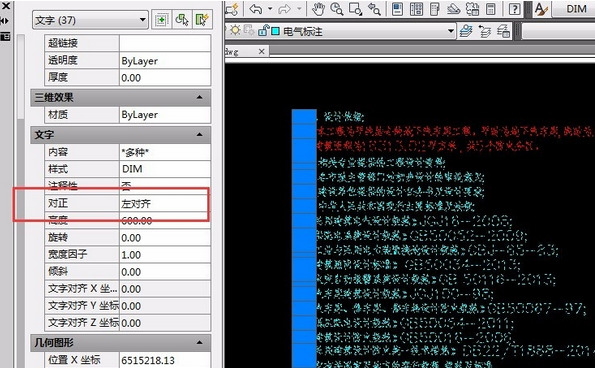Click the Select Objects button
This screenshot has height=368, width=595.
coord(182,20)
